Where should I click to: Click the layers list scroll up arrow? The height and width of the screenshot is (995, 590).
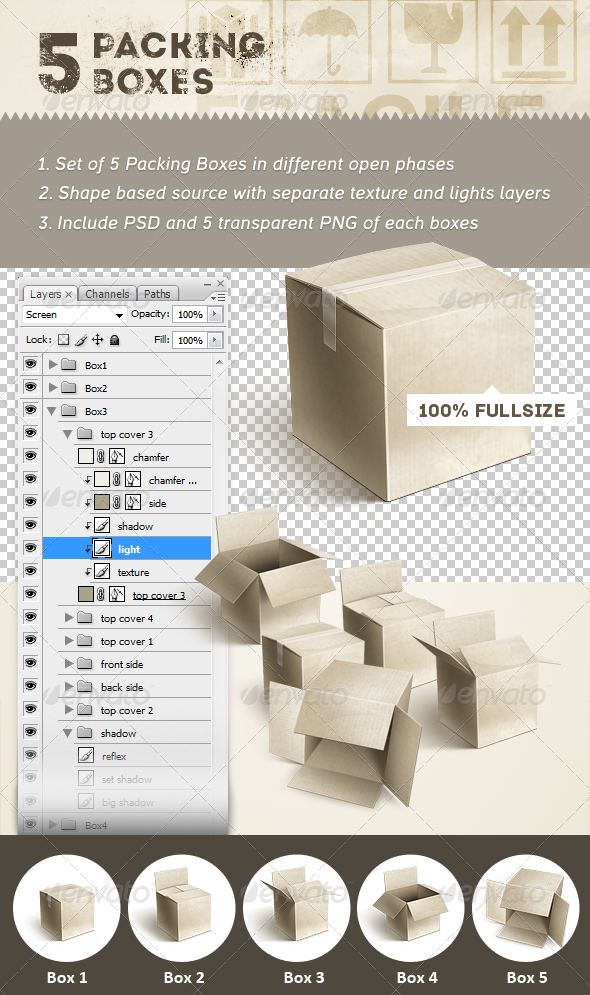220,362
